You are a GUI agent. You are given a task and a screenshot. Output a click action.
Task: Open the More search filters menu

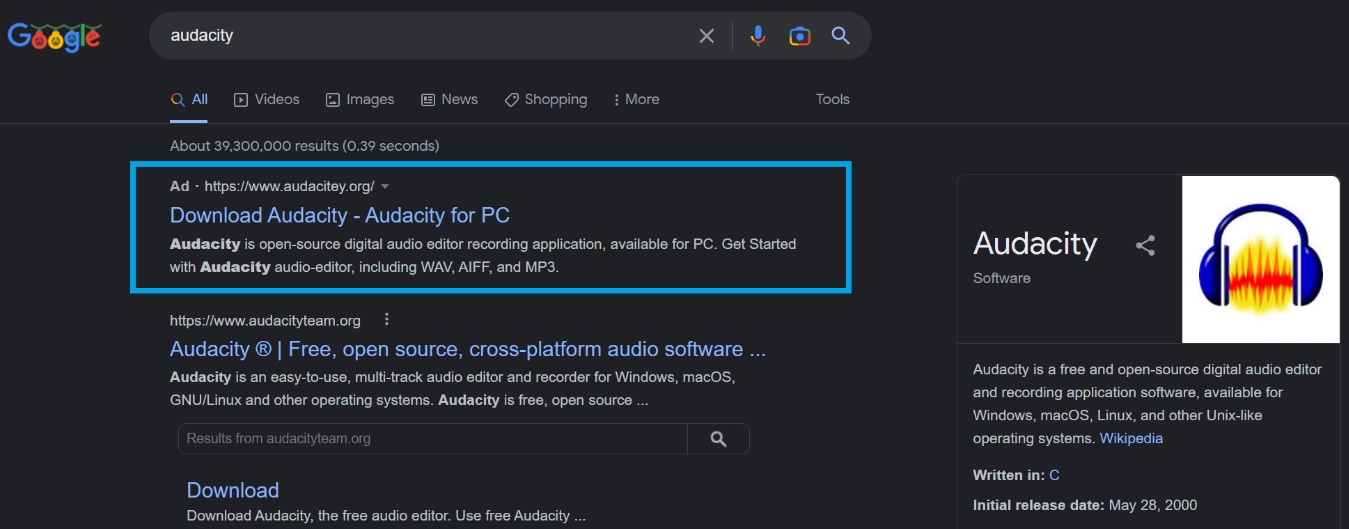point(636,99)
